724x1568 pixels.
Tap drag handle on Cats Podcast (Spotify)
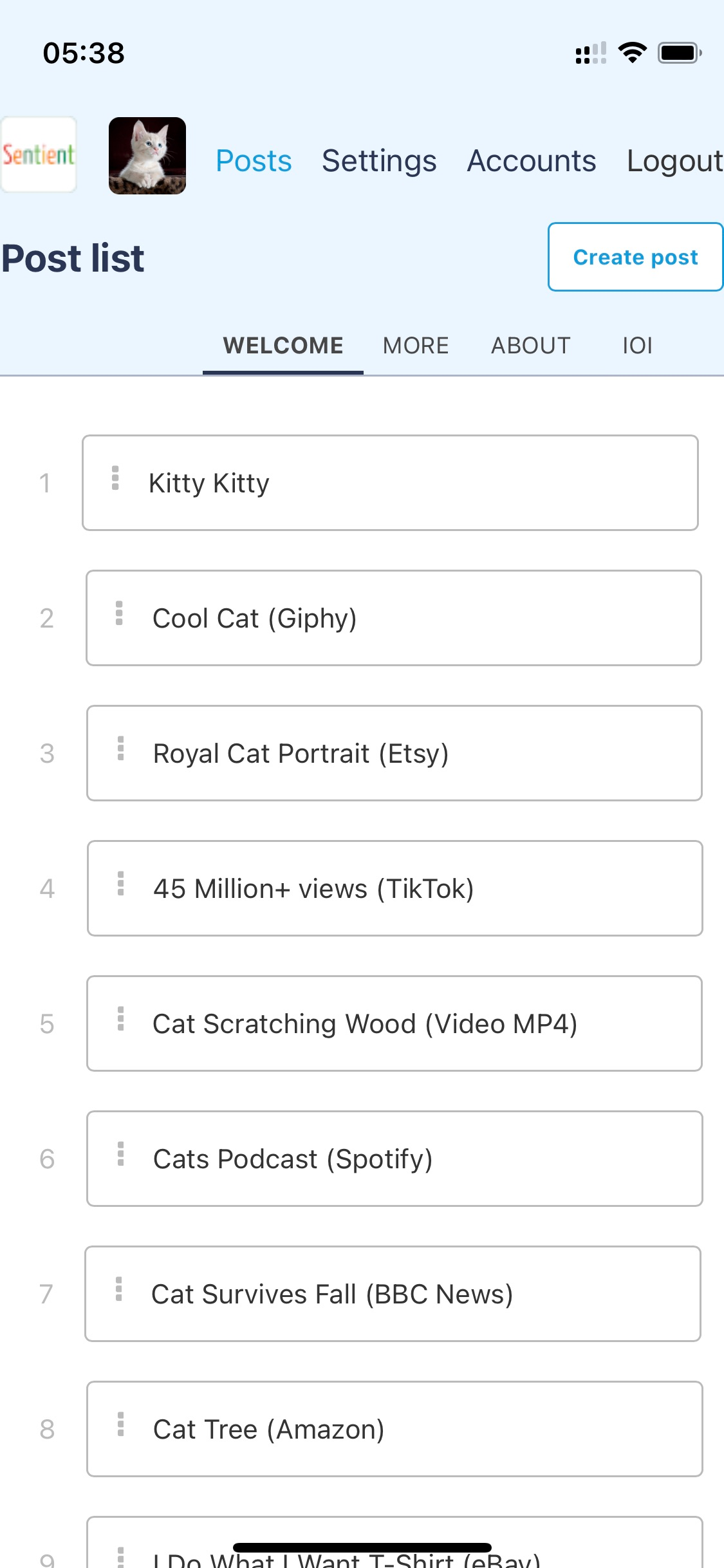click(x=120, y=1154)
